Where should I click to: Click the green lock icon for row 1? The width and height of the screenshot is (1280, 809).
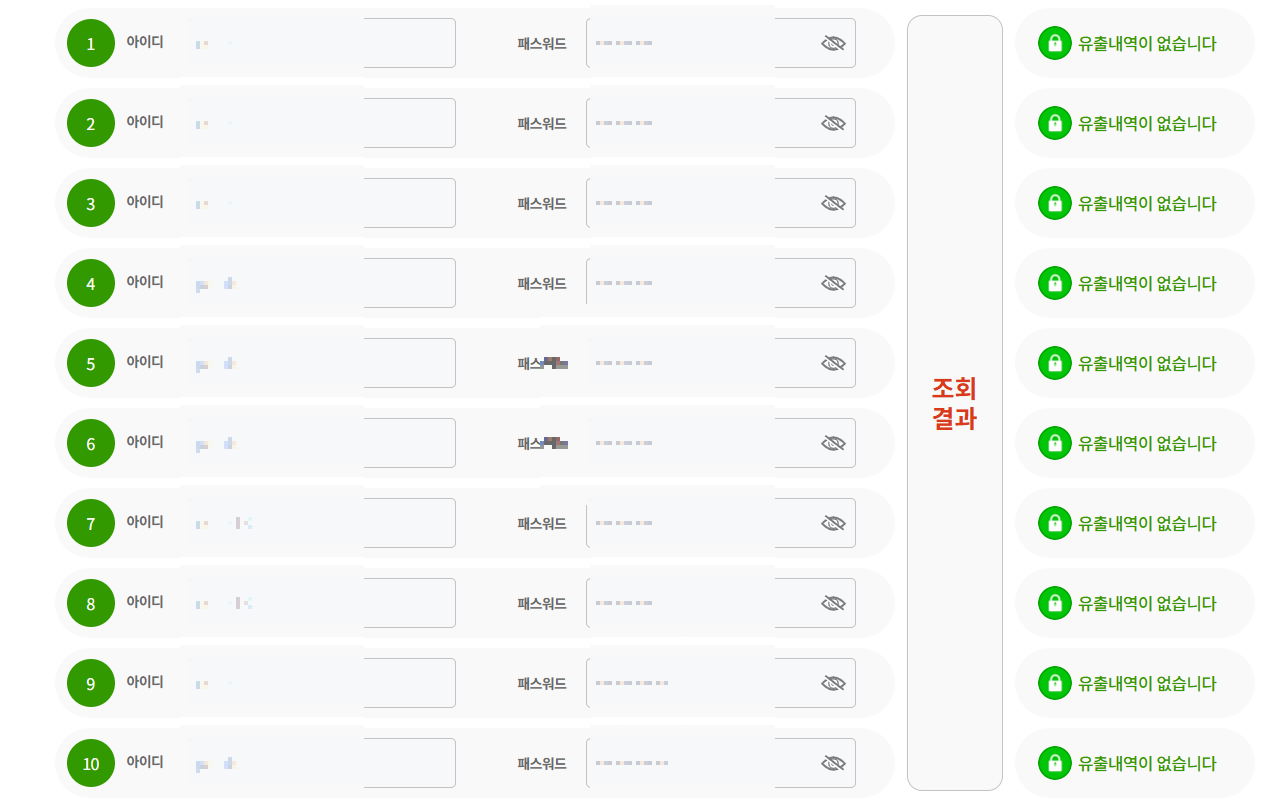1054,43
